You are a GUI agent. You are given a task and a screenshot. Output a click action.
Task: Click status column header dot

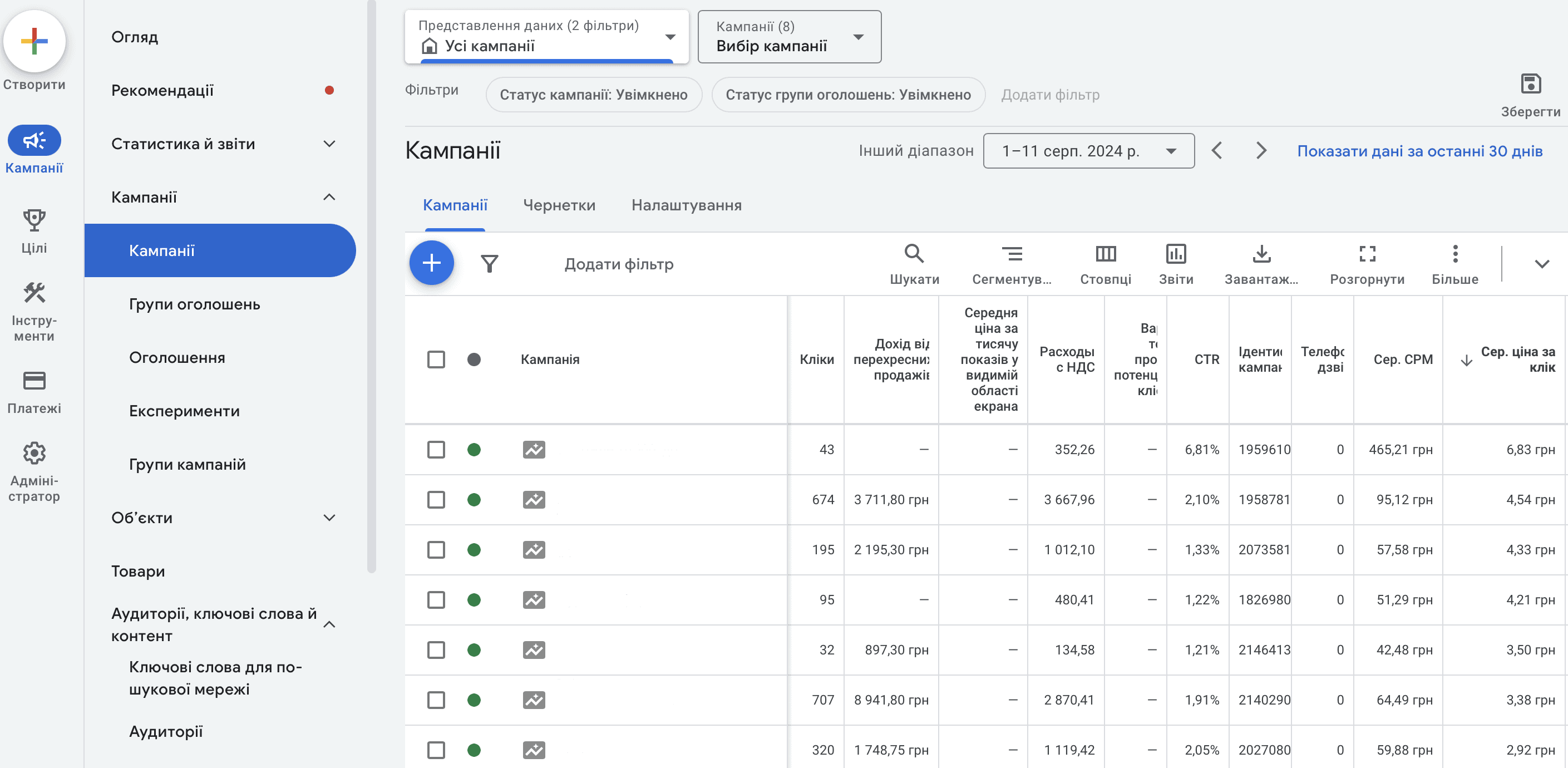pyautogui.click(x=474, y=360)
